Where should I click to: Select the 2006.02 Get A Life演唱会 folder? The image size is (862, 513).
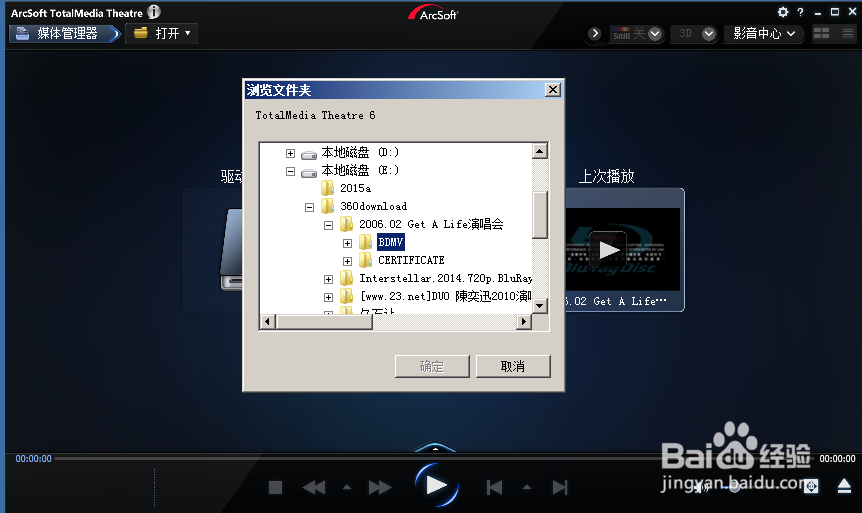point(431,224)
